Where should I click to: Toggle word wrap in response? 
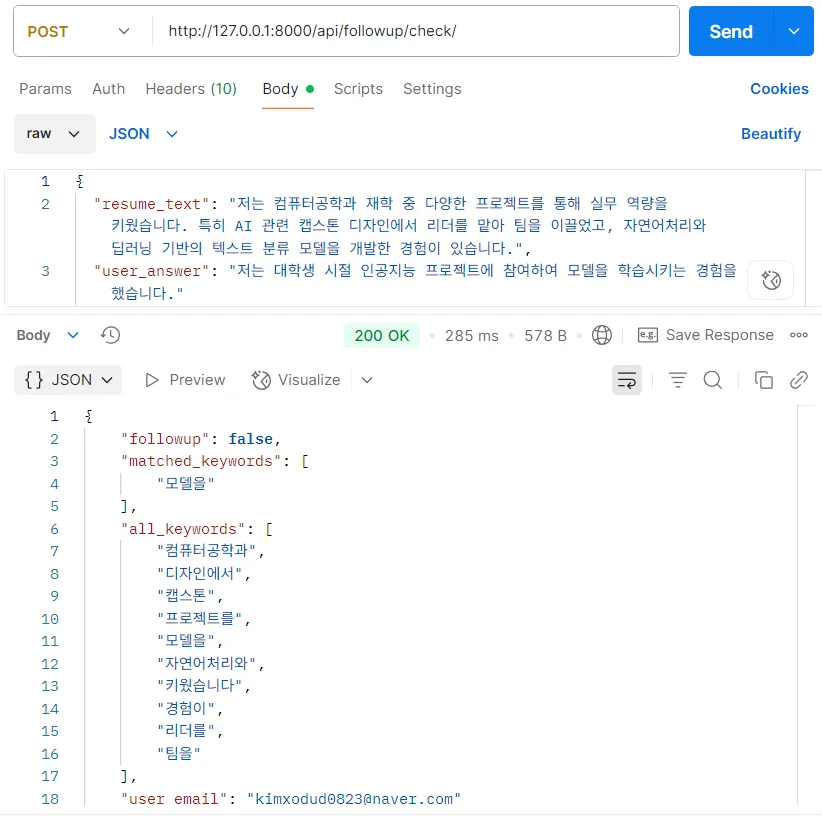[626, 380]
